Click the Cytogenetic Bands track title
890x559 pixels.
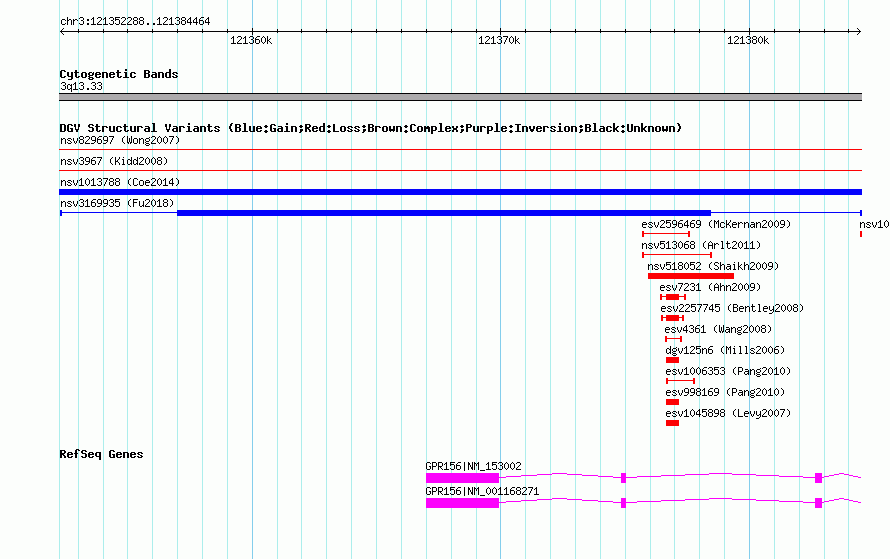[x=119, y=74]
